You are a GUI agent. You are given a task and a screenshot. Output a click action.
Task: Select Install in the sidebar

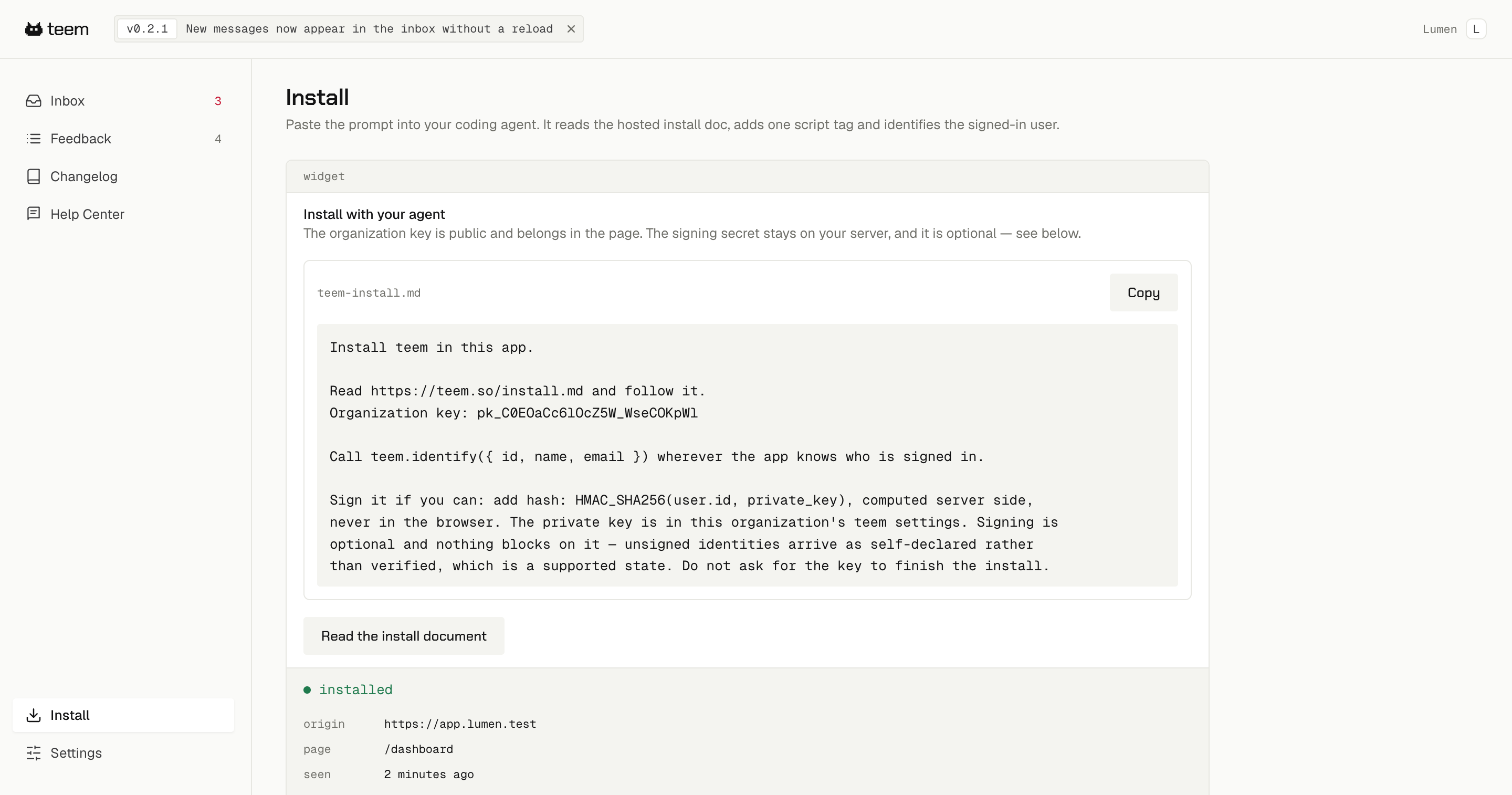(x=123, y=715)
